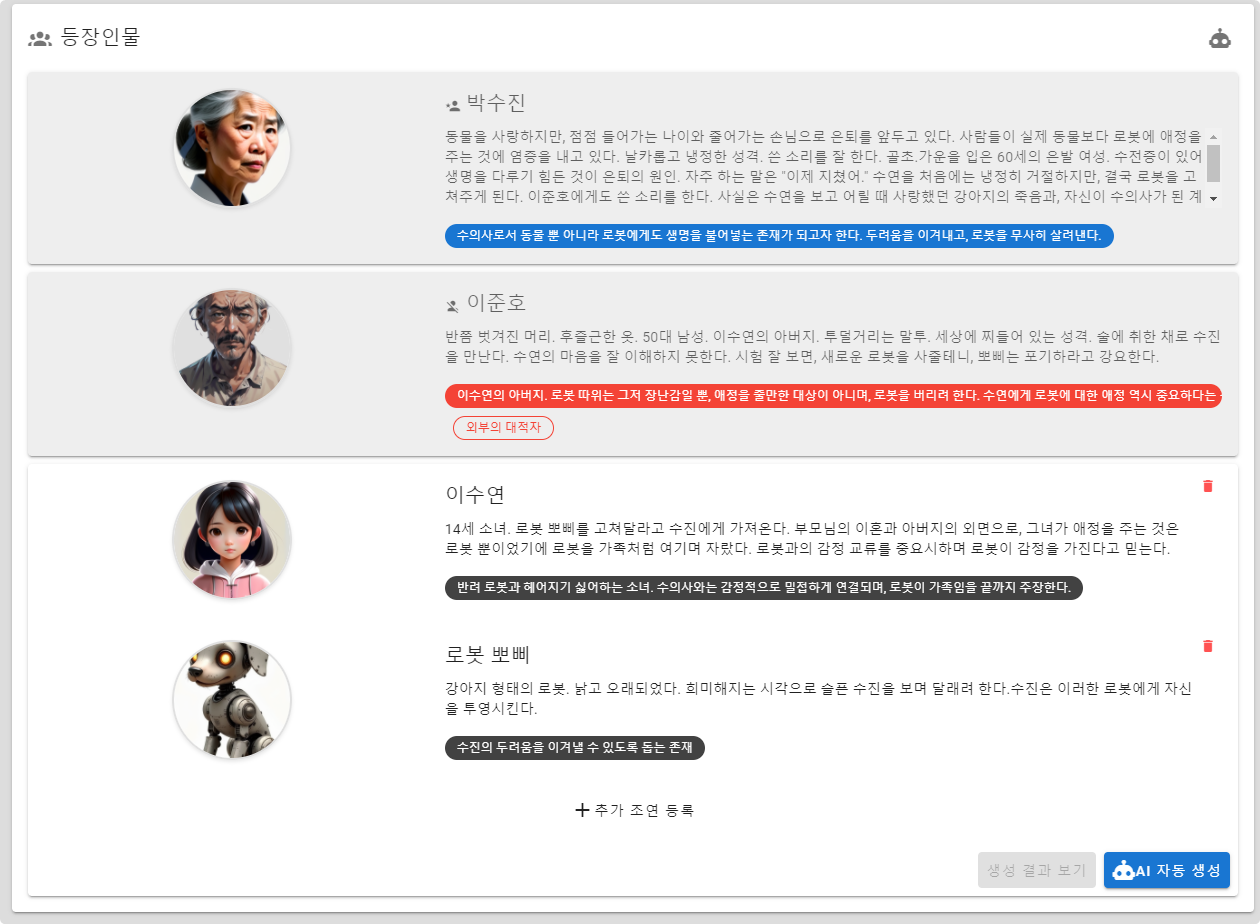The height and width of the screenshot is (924, 1260).
Task: Click the scroll down arrow in 박수진 description
Action: [1213, 199]
